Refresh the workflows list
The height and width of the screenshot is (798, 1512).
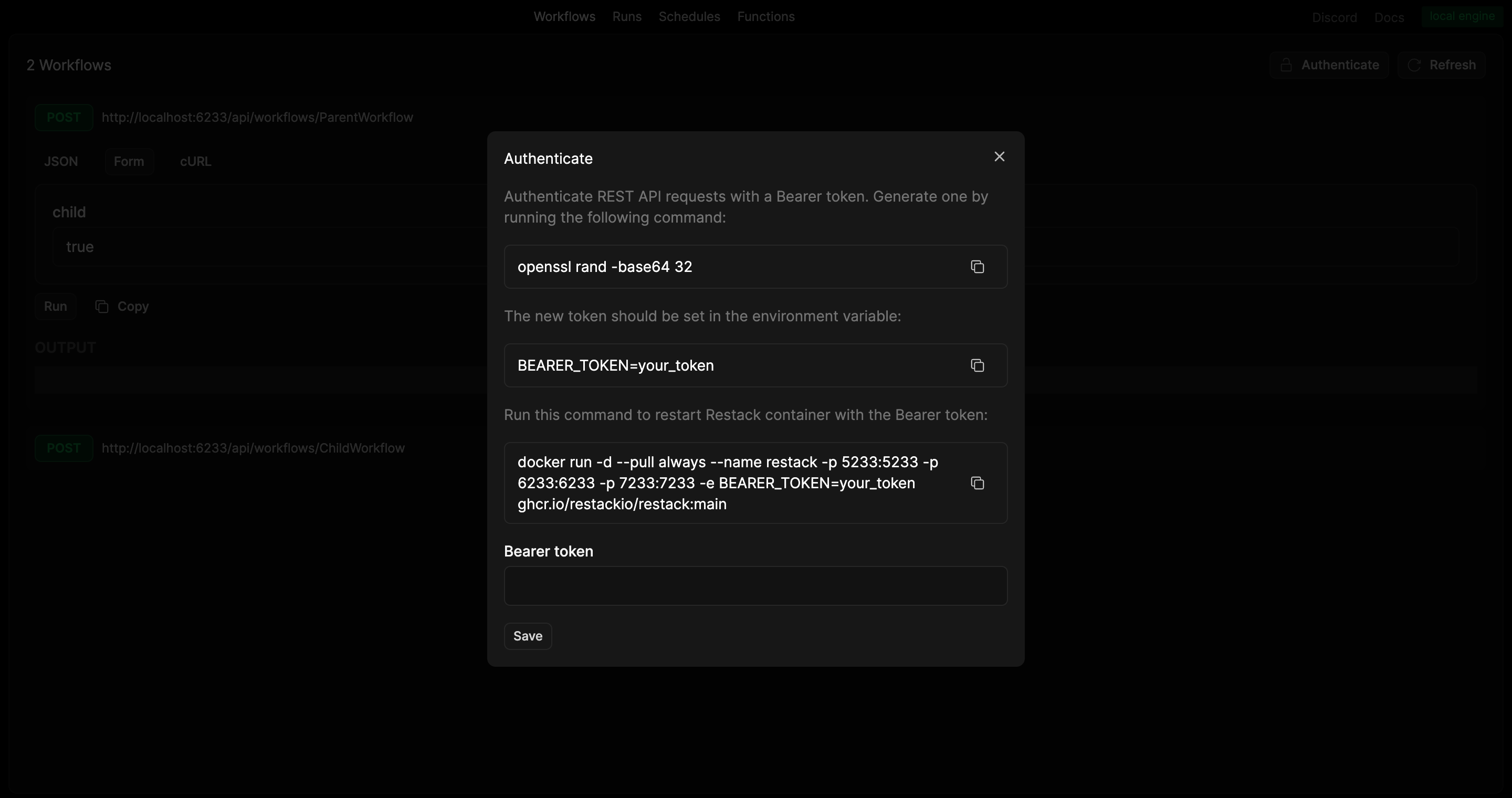(1441, 65)
